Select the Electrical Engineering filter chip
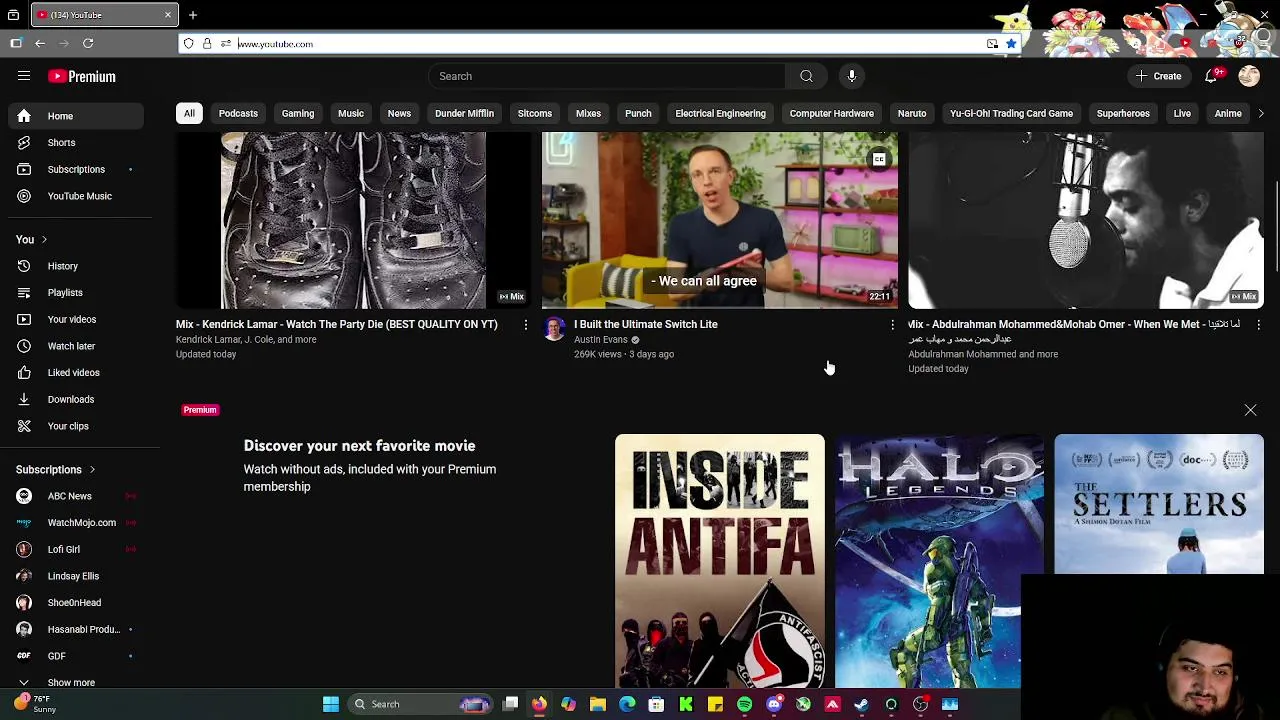 pos(720,113)
